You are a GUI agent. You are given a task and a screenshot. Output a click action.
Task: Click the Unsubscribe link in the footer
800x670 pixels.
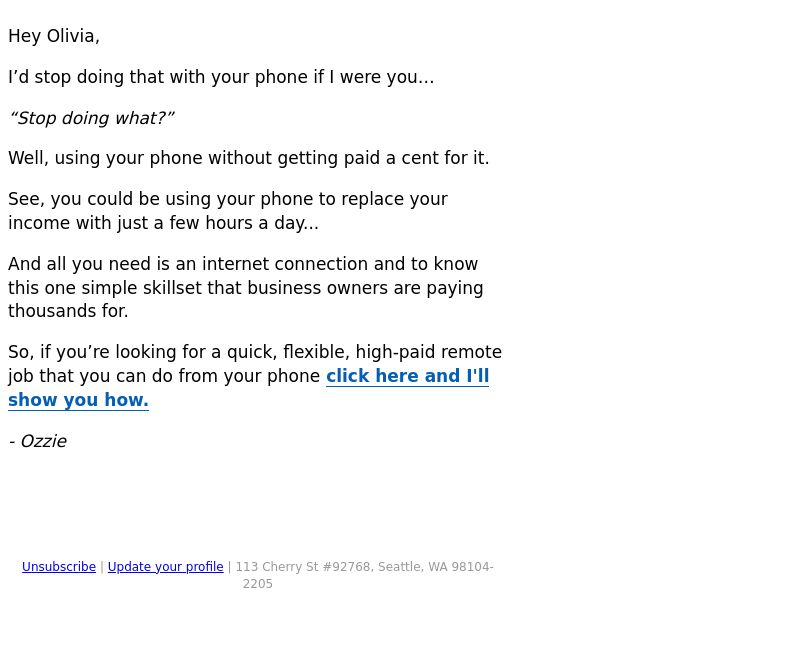[59, 567]
